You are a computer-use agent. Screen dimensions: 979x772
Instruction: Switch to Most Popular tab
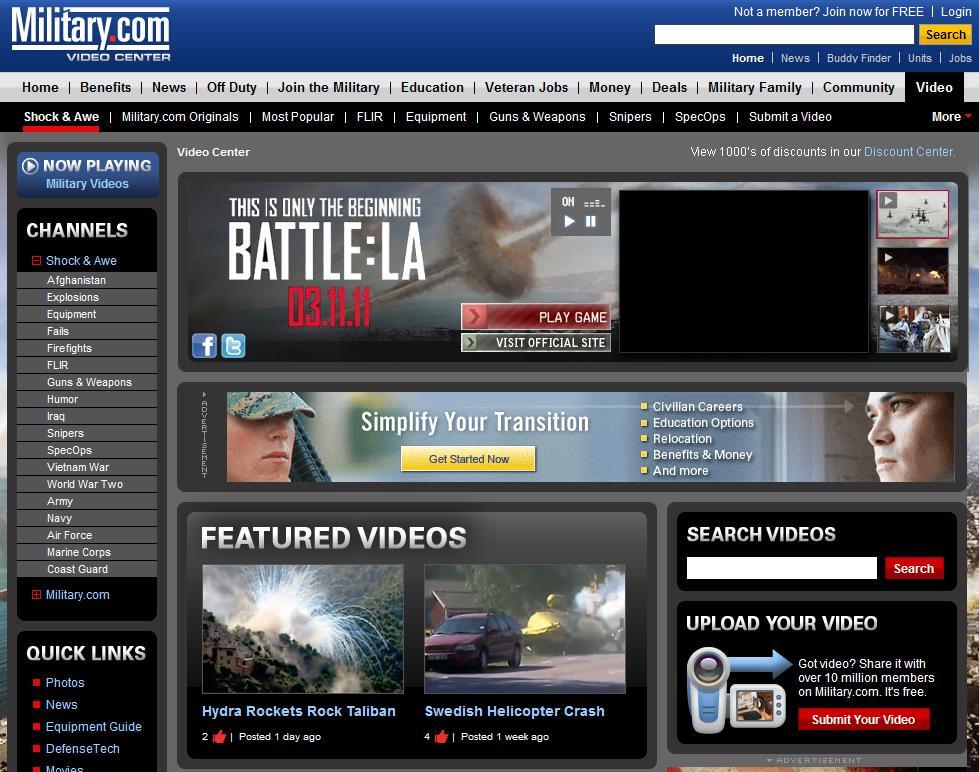(x=298, y=117)
